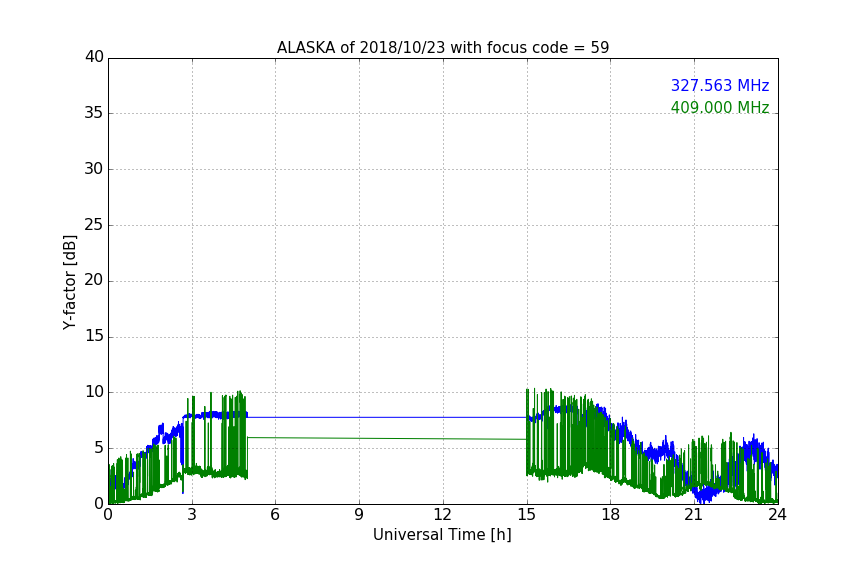Screen dimensions: 864x576
Task: Click the 'Universal Time [h]' axis label
Action: pyautogui.click(x=442, y=535)
